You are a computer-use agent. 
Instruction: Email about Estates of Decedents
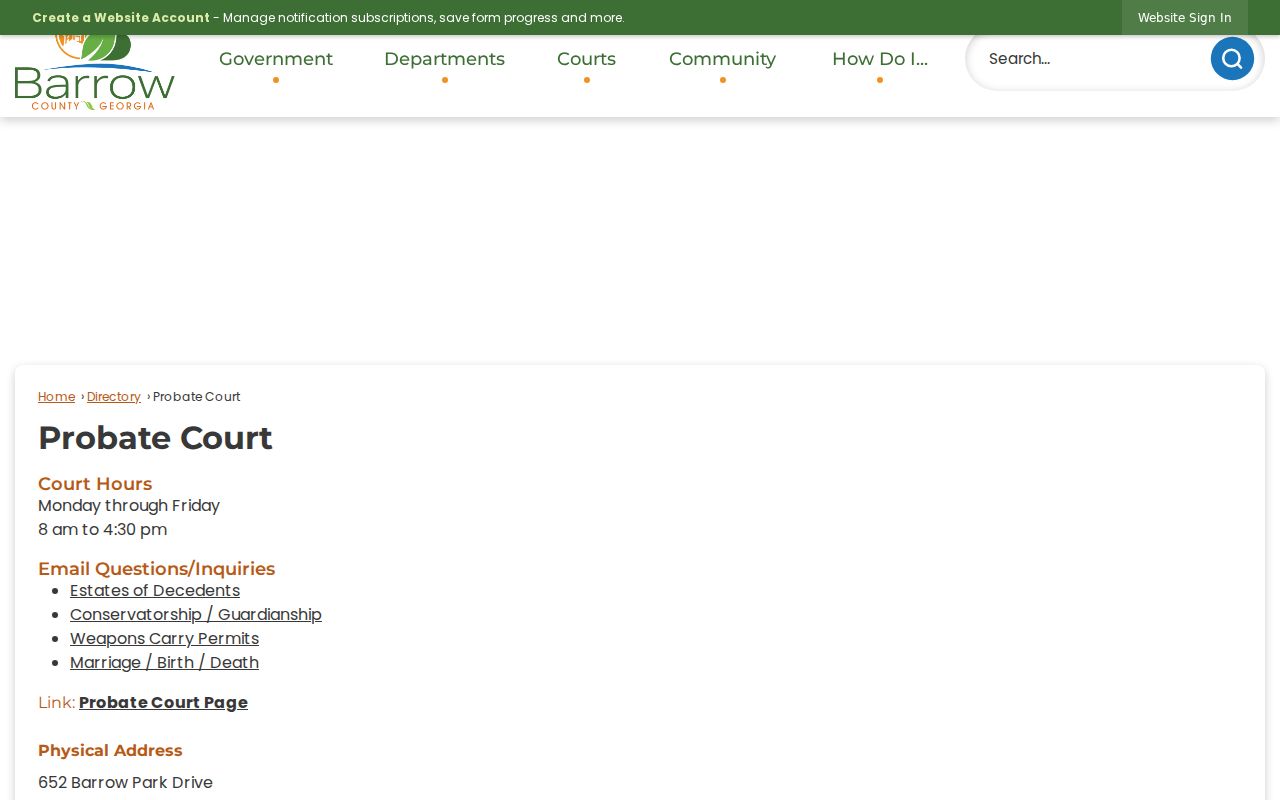(155, 591)
